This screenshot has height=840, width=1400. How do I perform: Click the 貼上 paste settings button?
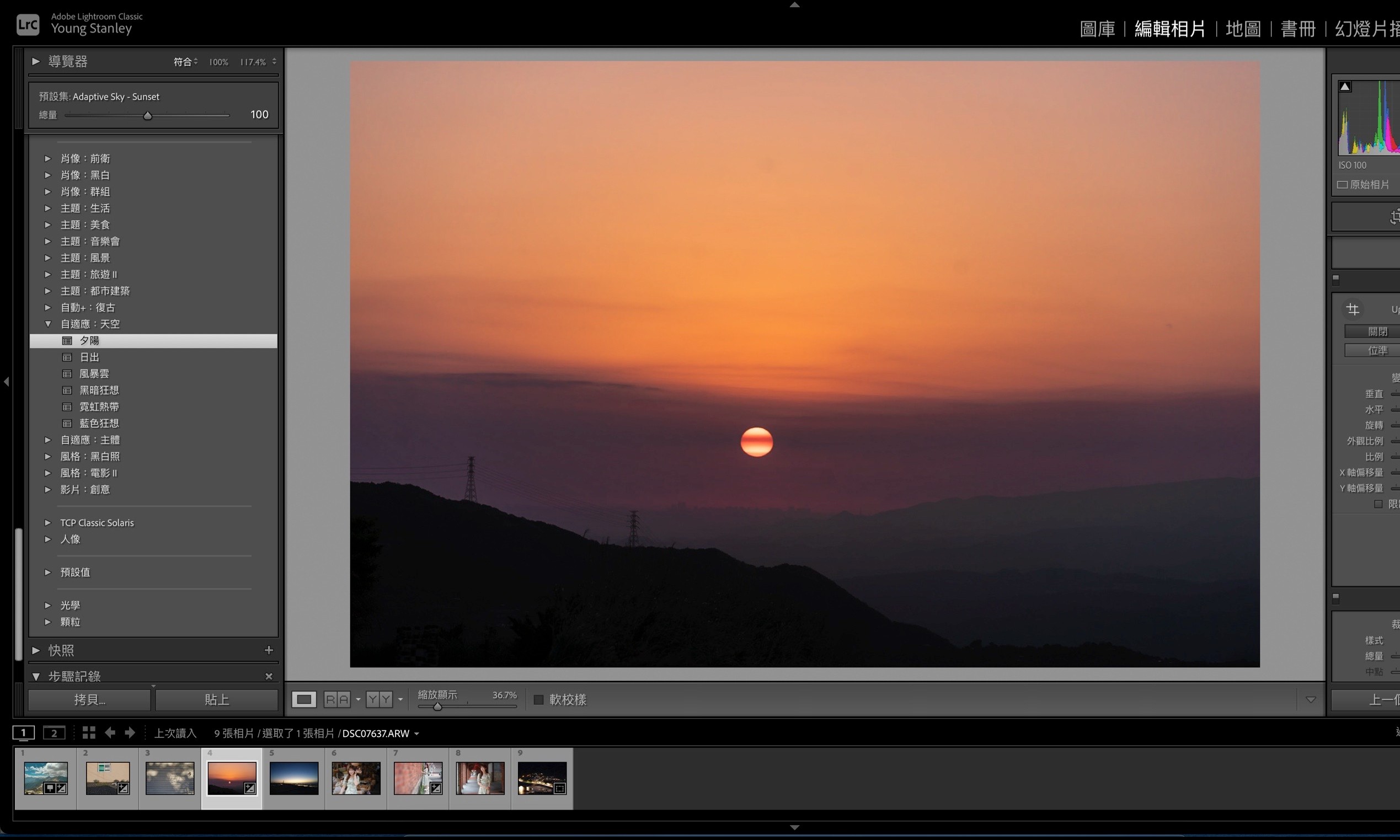216,699
